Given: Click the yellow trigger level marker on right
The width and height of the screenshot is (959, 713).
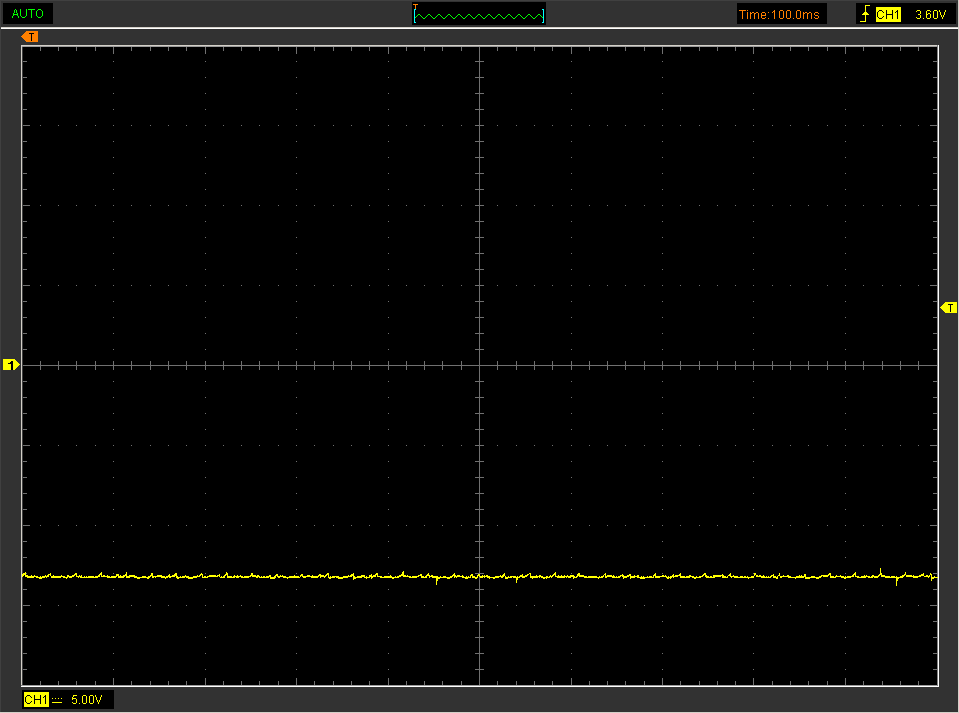Looking at the screenshot, I should click(x=948, y=308).
